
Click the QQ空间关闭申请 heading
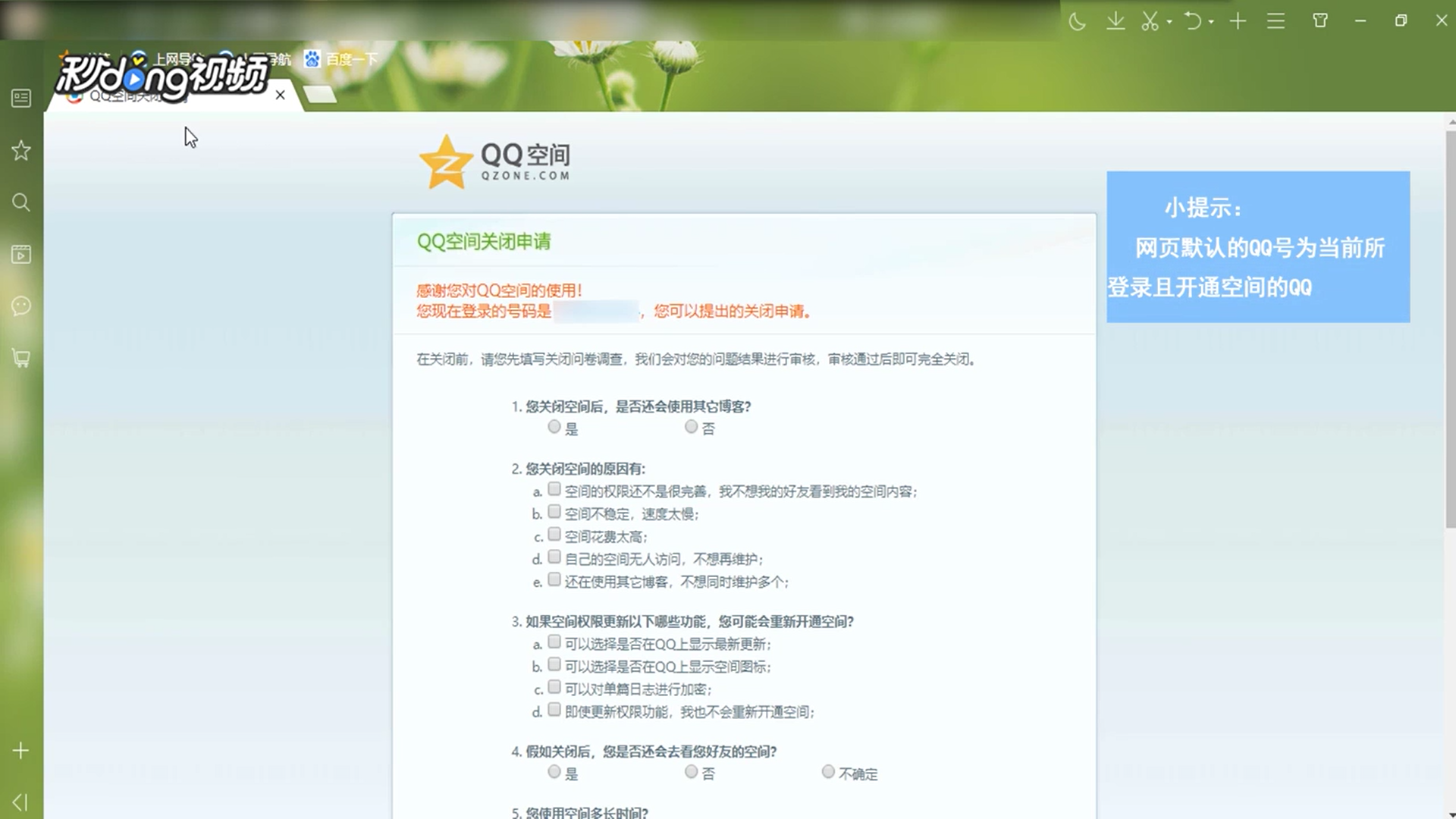tap(484, 242)
